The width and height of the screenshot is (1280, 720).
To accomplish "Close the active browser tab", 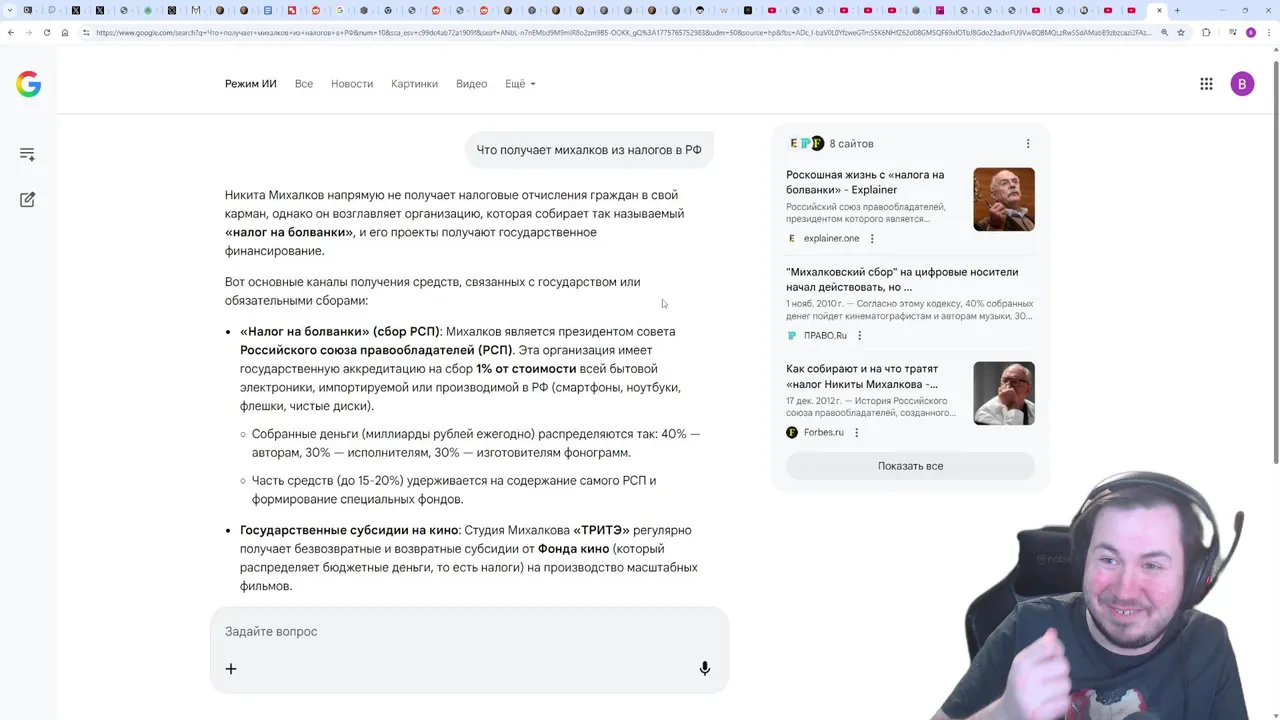I will (1159, 10).
